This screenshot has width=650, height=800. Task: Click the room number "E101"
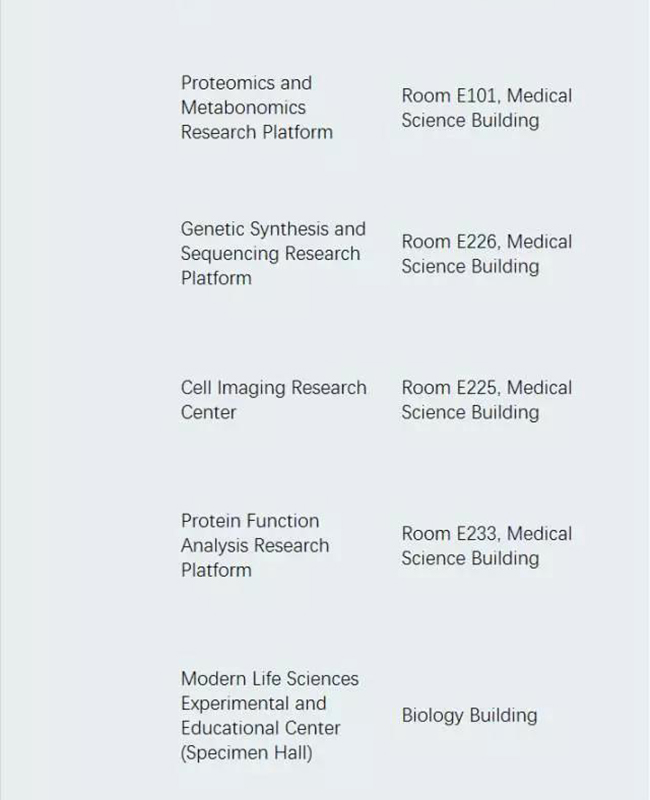[476, 96]
